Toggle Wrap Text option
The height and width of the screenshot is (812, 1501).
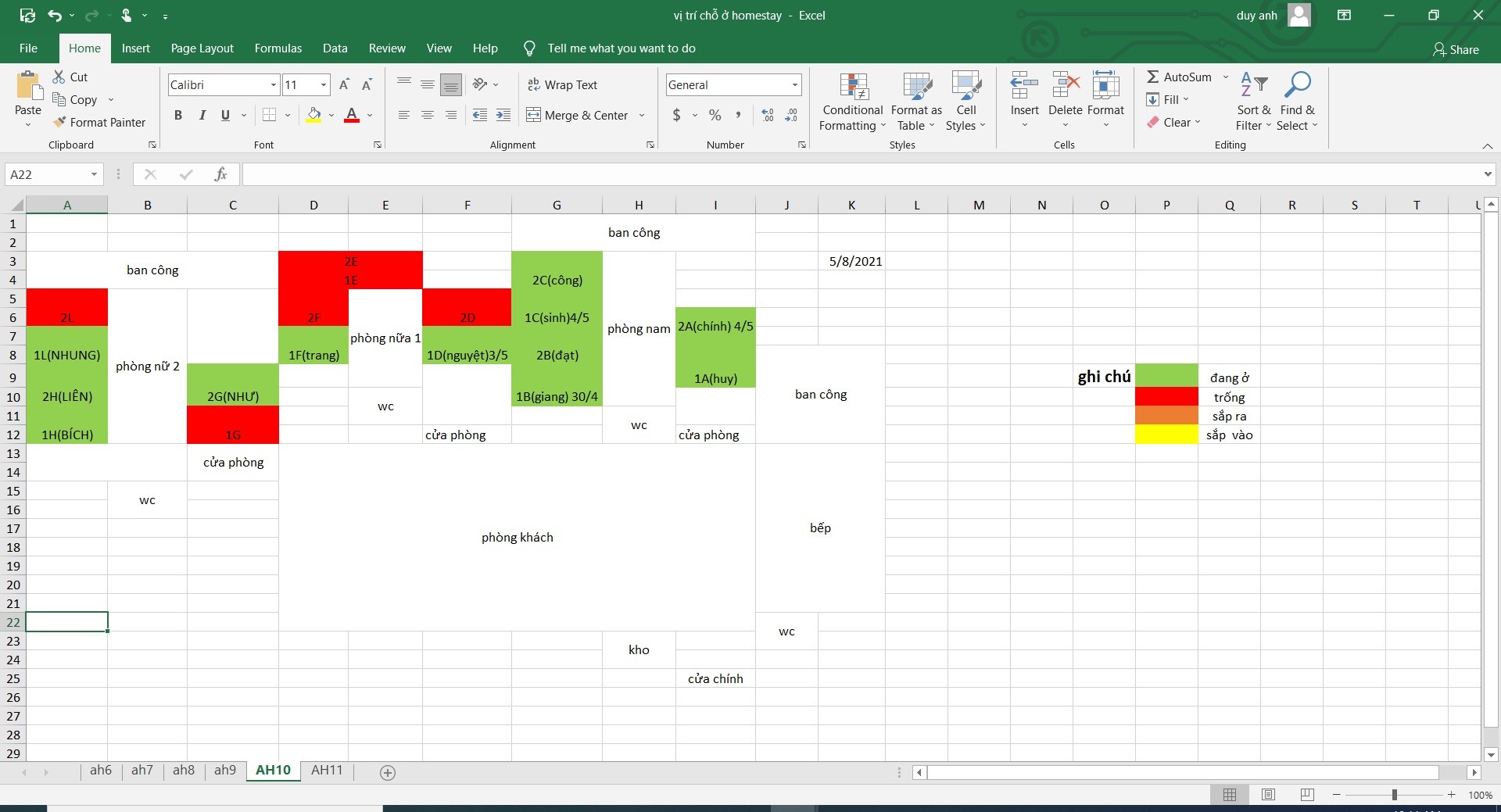coord(562,84)
